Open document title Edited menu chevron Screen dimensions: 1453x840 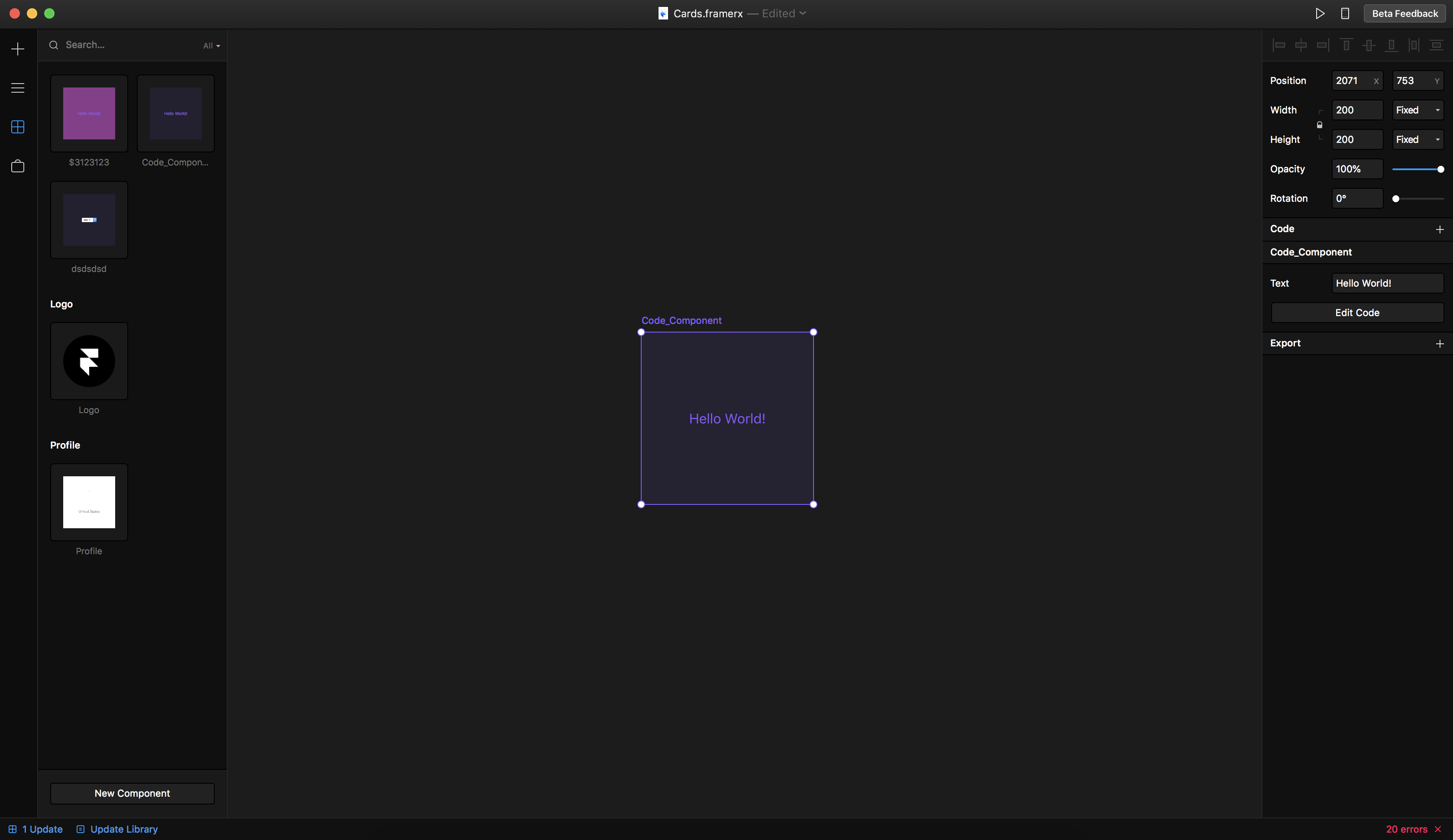[x=803, y=13]
